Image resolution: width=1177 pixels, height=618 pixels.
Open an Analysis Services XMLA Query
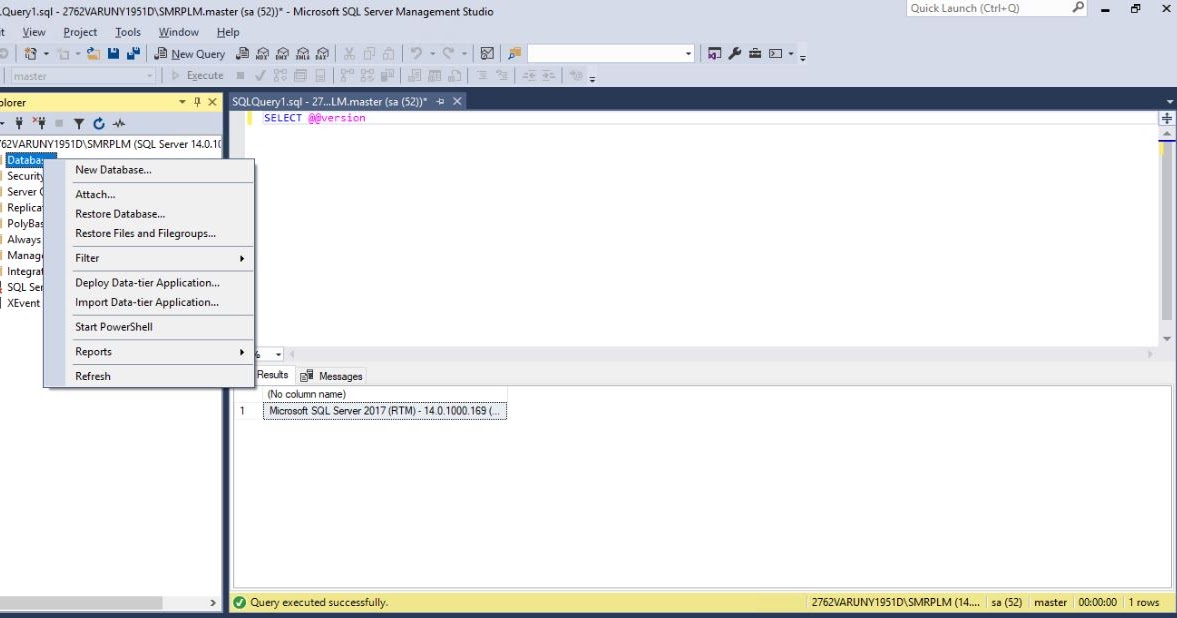pos(303,54)
